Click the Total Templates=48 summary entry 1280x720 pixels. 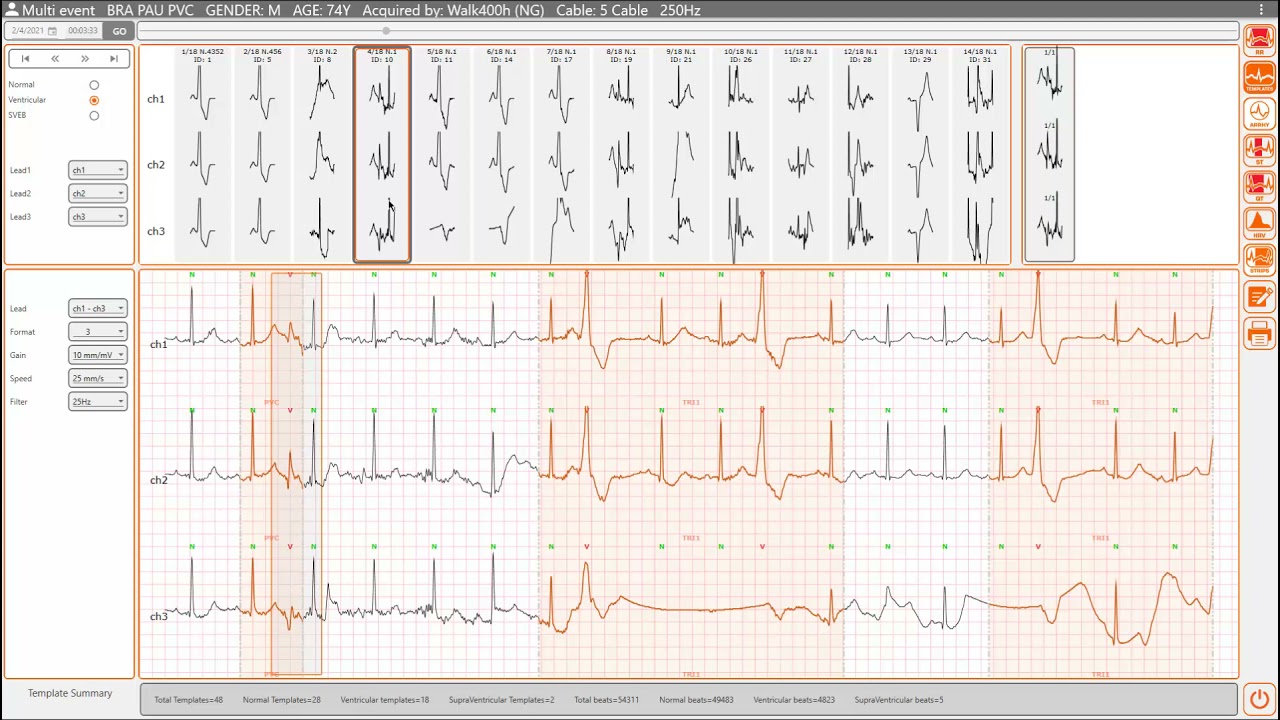(x=189, y=700)
